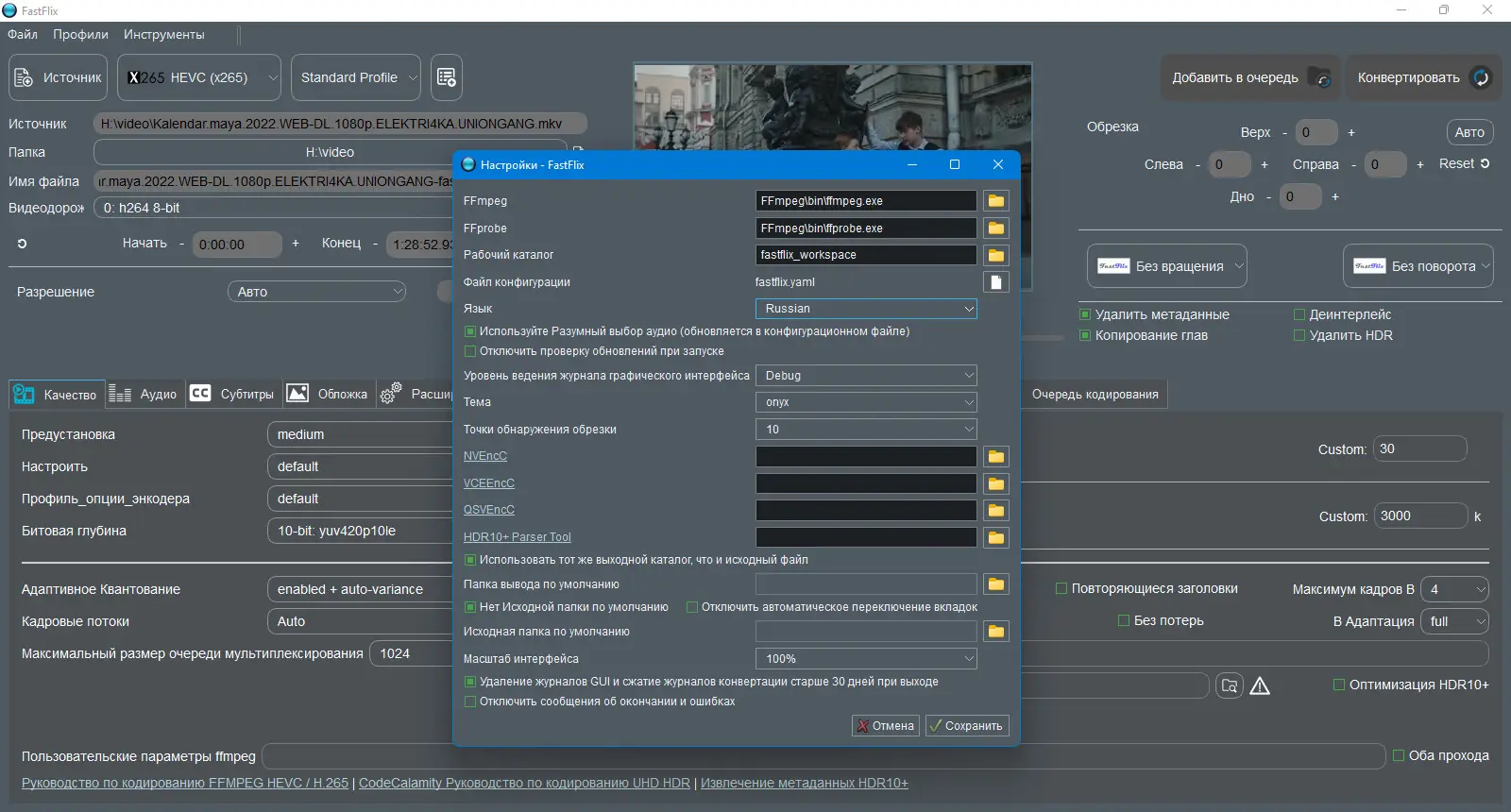Browse for the default output folder
Viewport: 1511px width, 812px height.
(995, 584)
